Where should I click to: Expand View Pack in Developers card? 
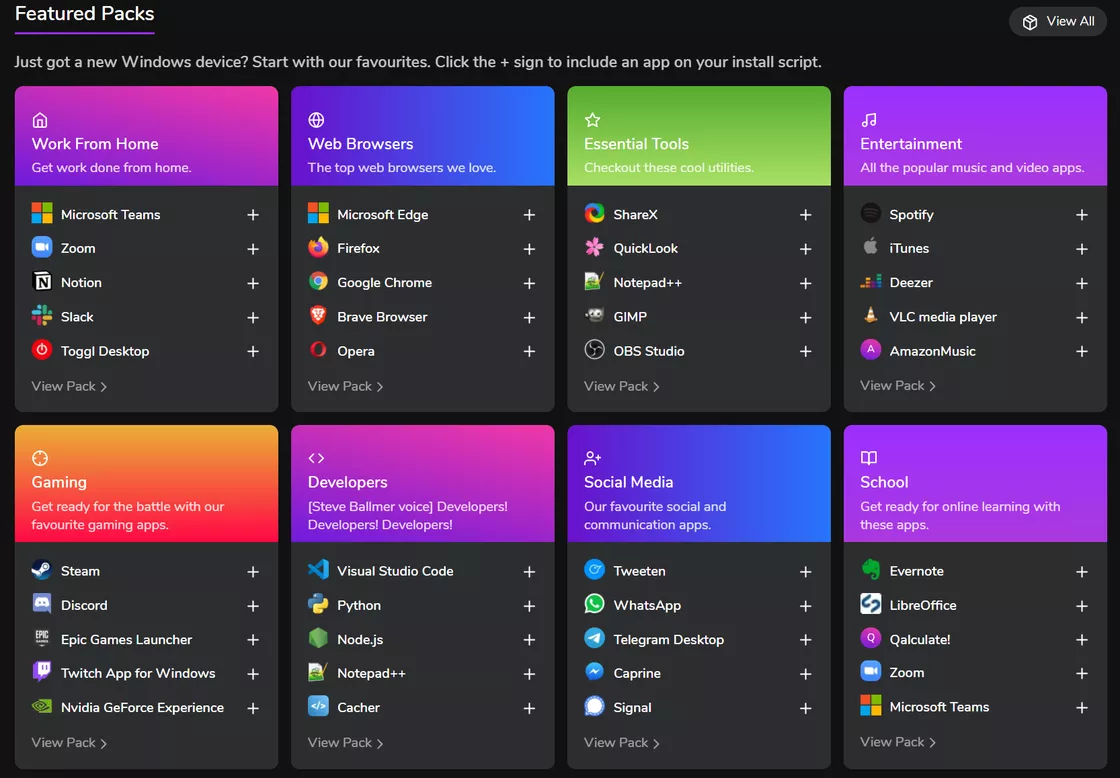coord(345,743)
